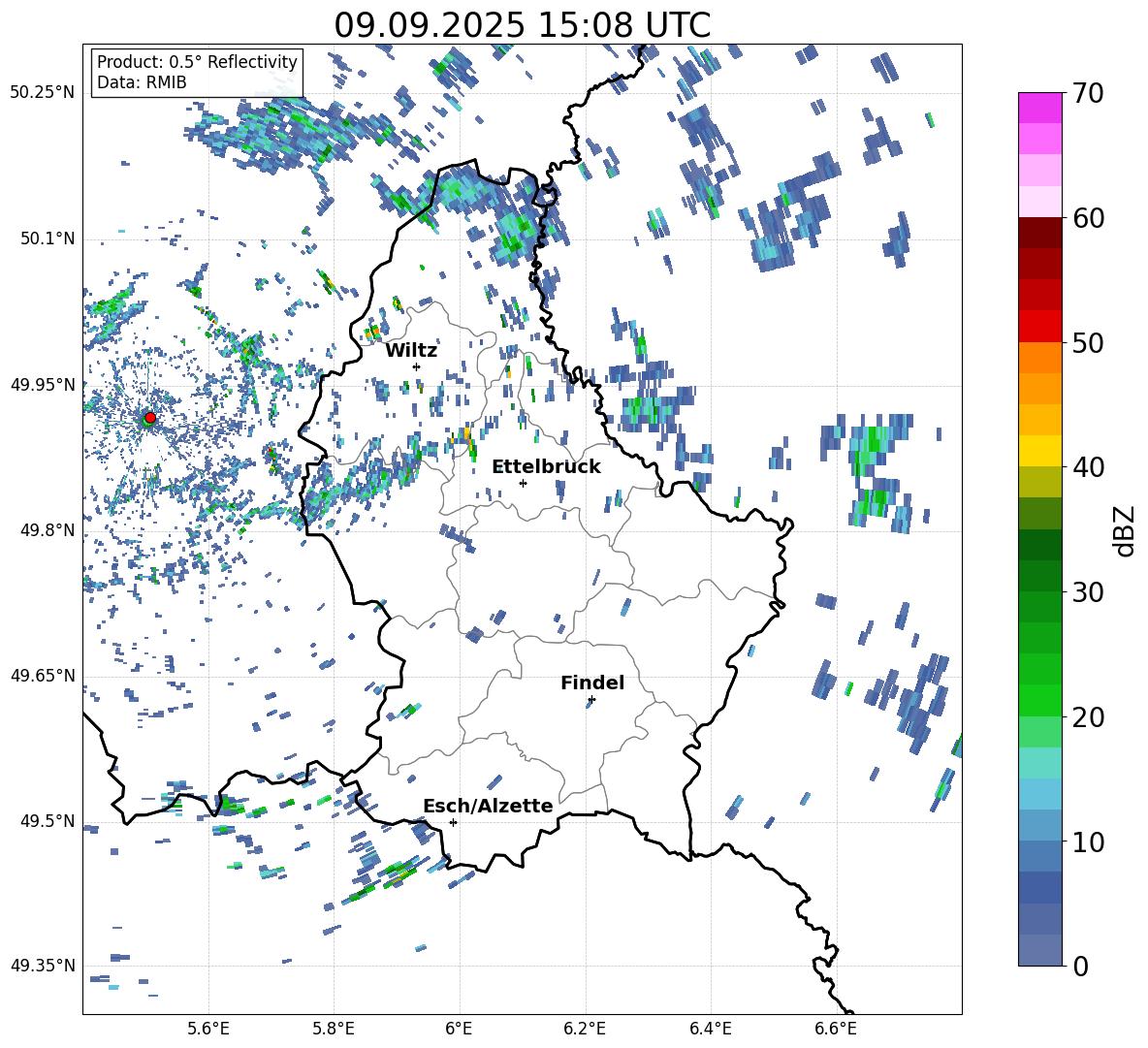The height and width of the screenshot is (1048, 1148).
Task: Click the colorbar tick label 60
Action: pyautogui.click(x=1089, y=218)
